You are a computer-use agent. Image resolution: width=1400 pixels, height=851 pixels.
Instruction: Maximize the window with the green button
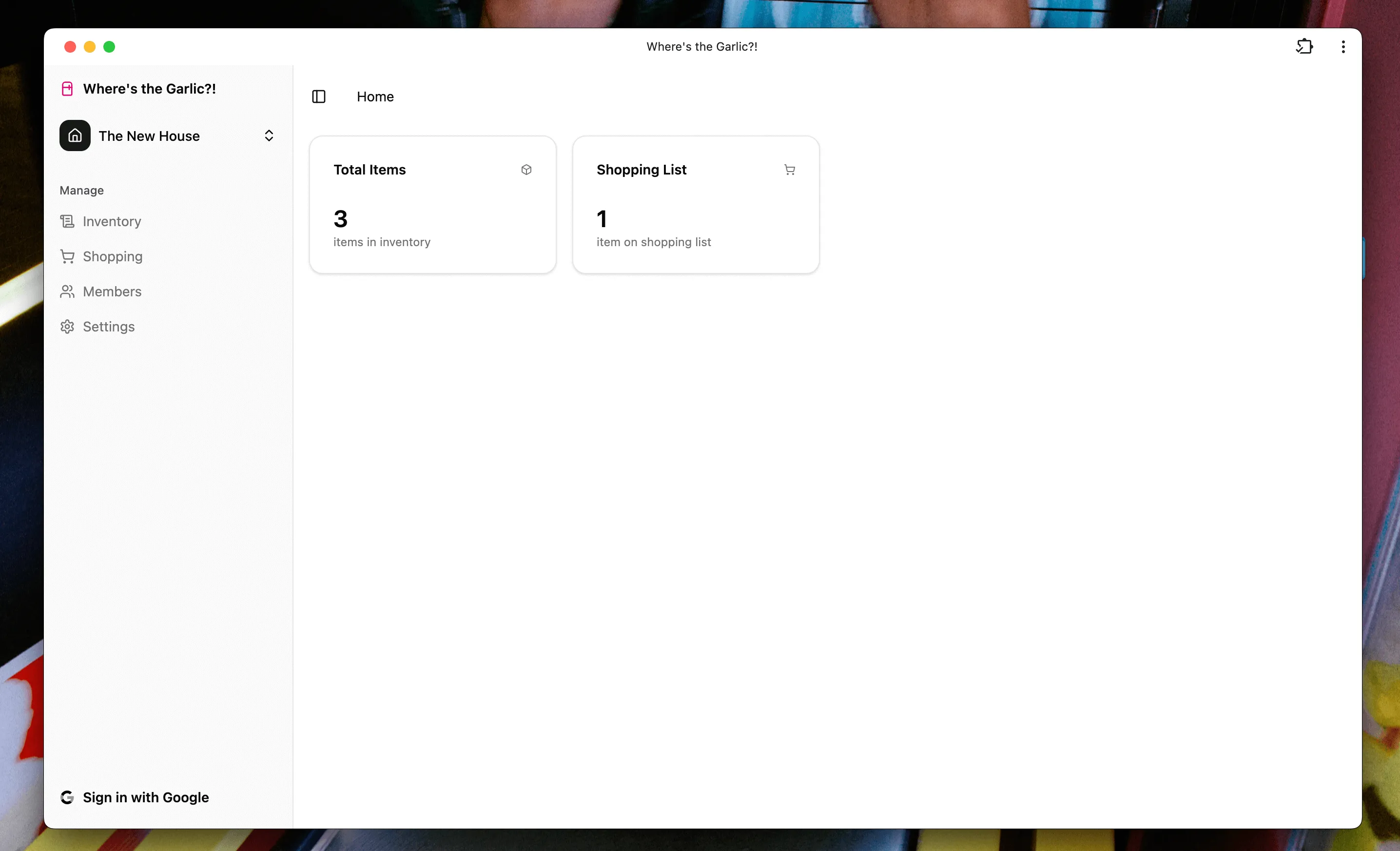(x=109, y=47)
